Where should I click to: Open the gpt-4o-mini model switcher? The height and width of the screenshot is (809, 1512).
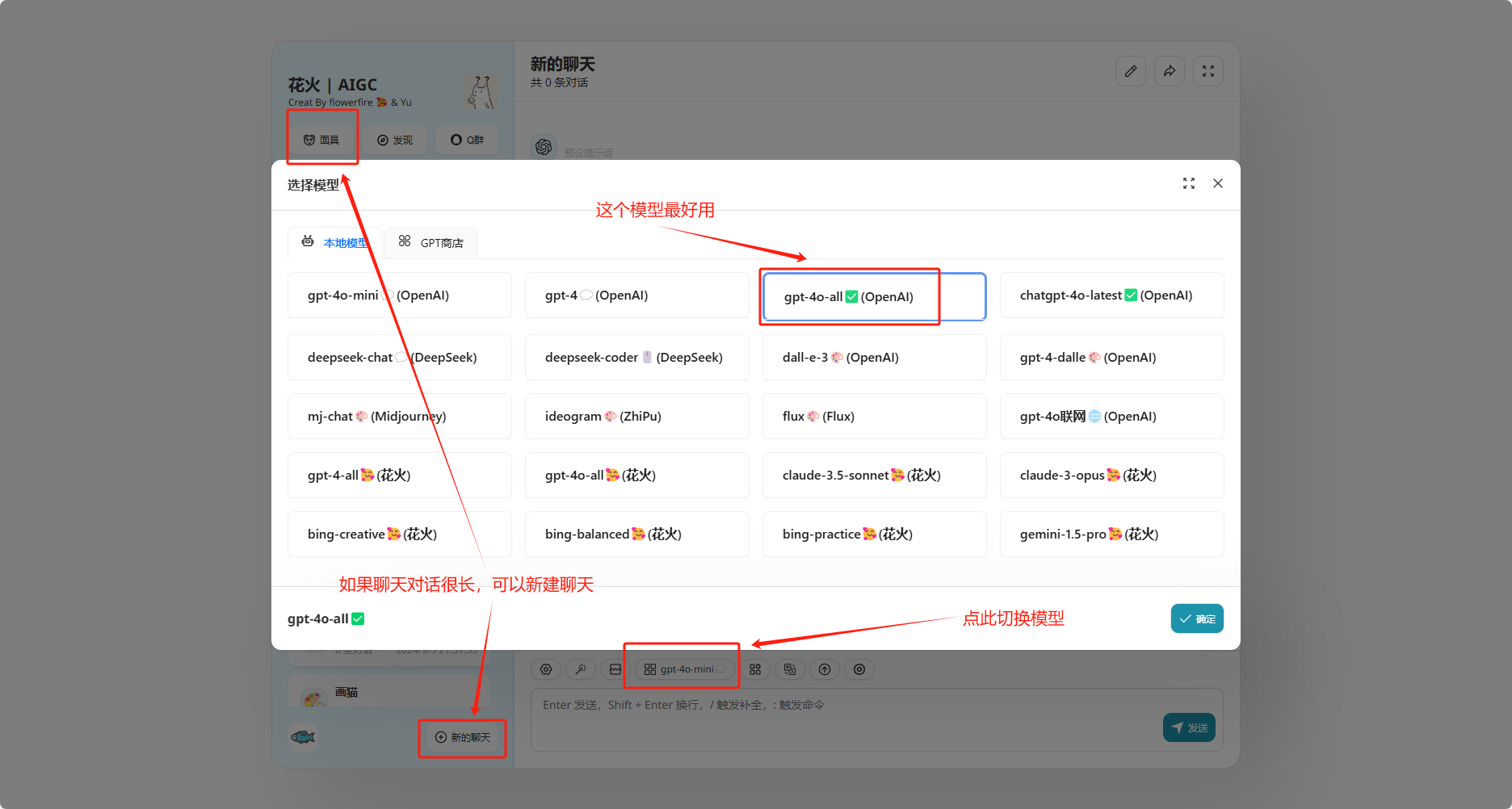pyautogui.click(x=685, y=669)
